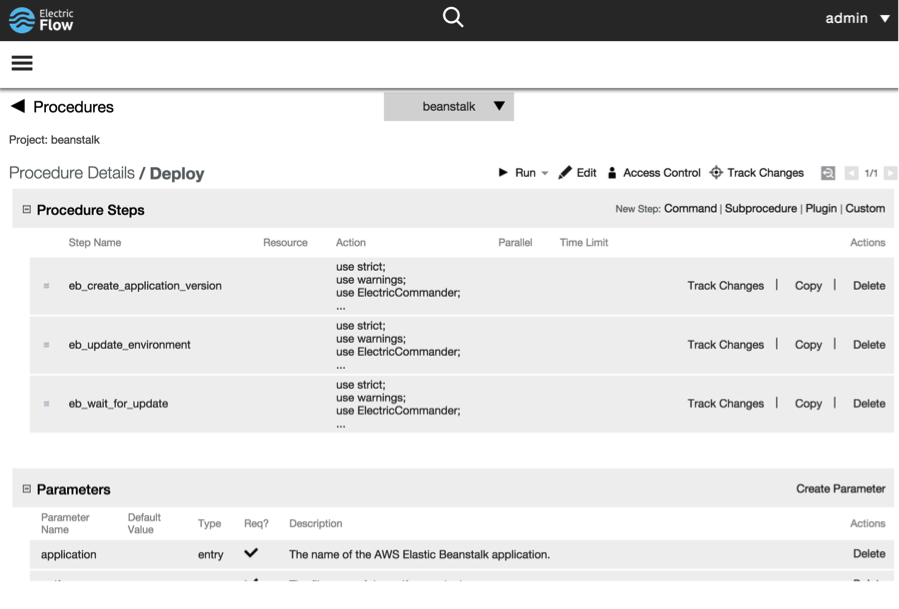The height and width of the screenshot is (609, 899).
Task: Click the Step Name column header
Action: pyautogui.click(x=95, y=243)
